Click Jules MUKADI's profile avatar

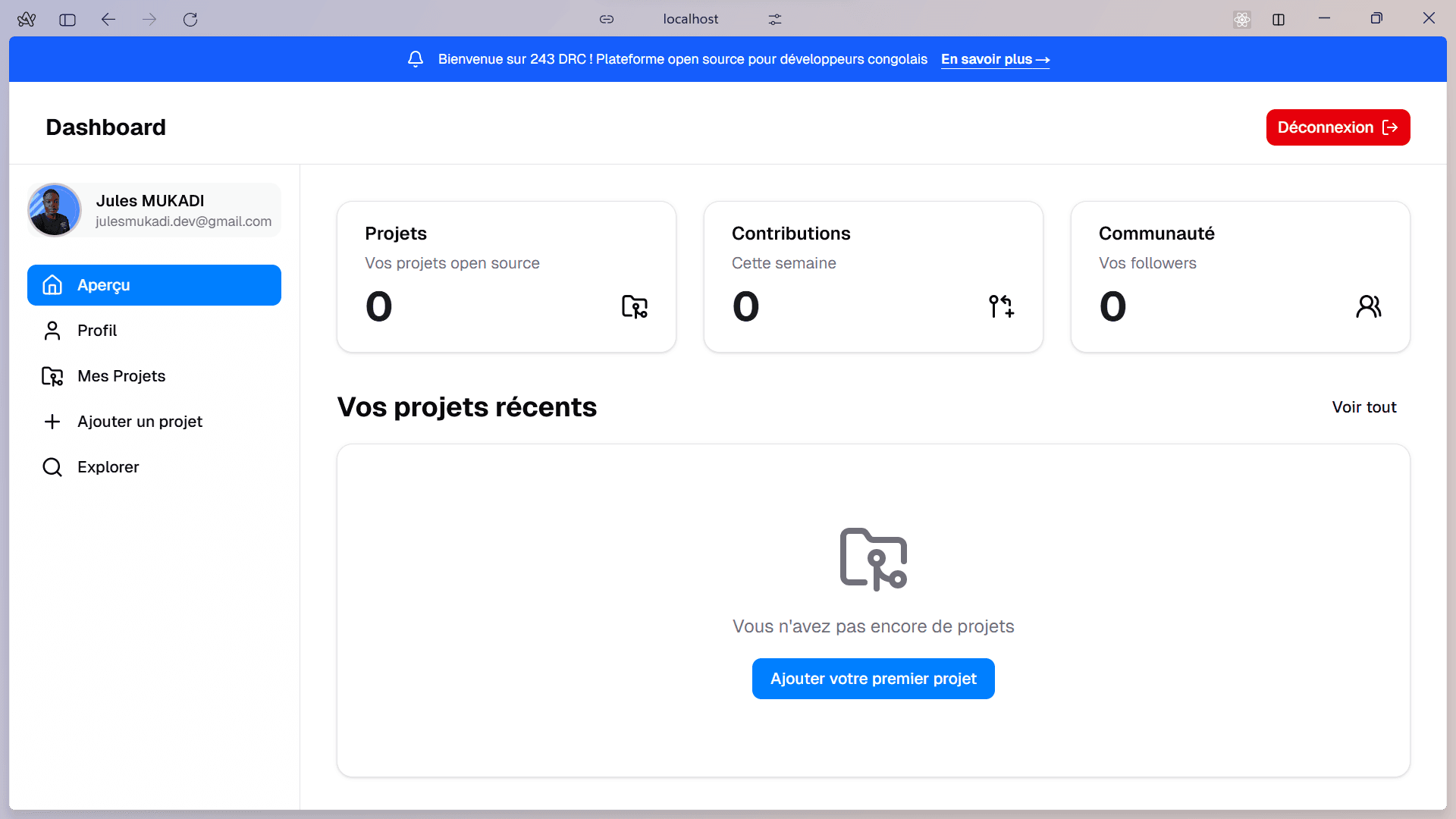coord(55,210)
